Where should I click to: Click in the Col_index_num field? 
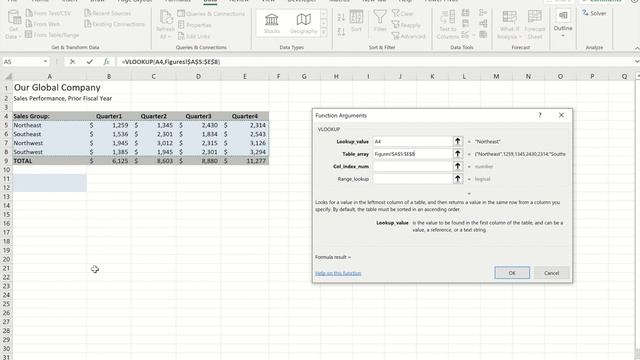(412, 167)
